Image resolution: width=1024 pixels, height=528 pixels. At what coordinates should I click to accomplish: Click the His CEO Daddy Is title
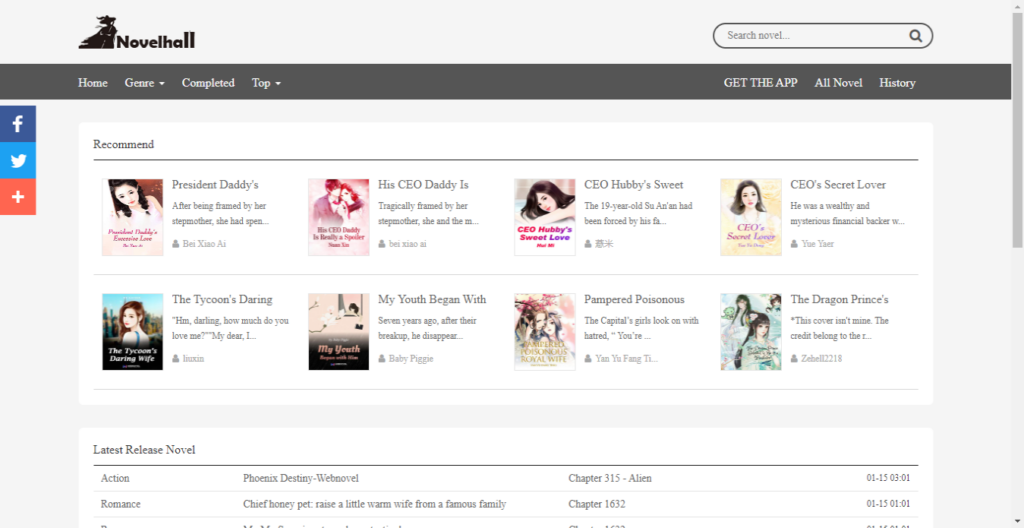pos(423,185)
